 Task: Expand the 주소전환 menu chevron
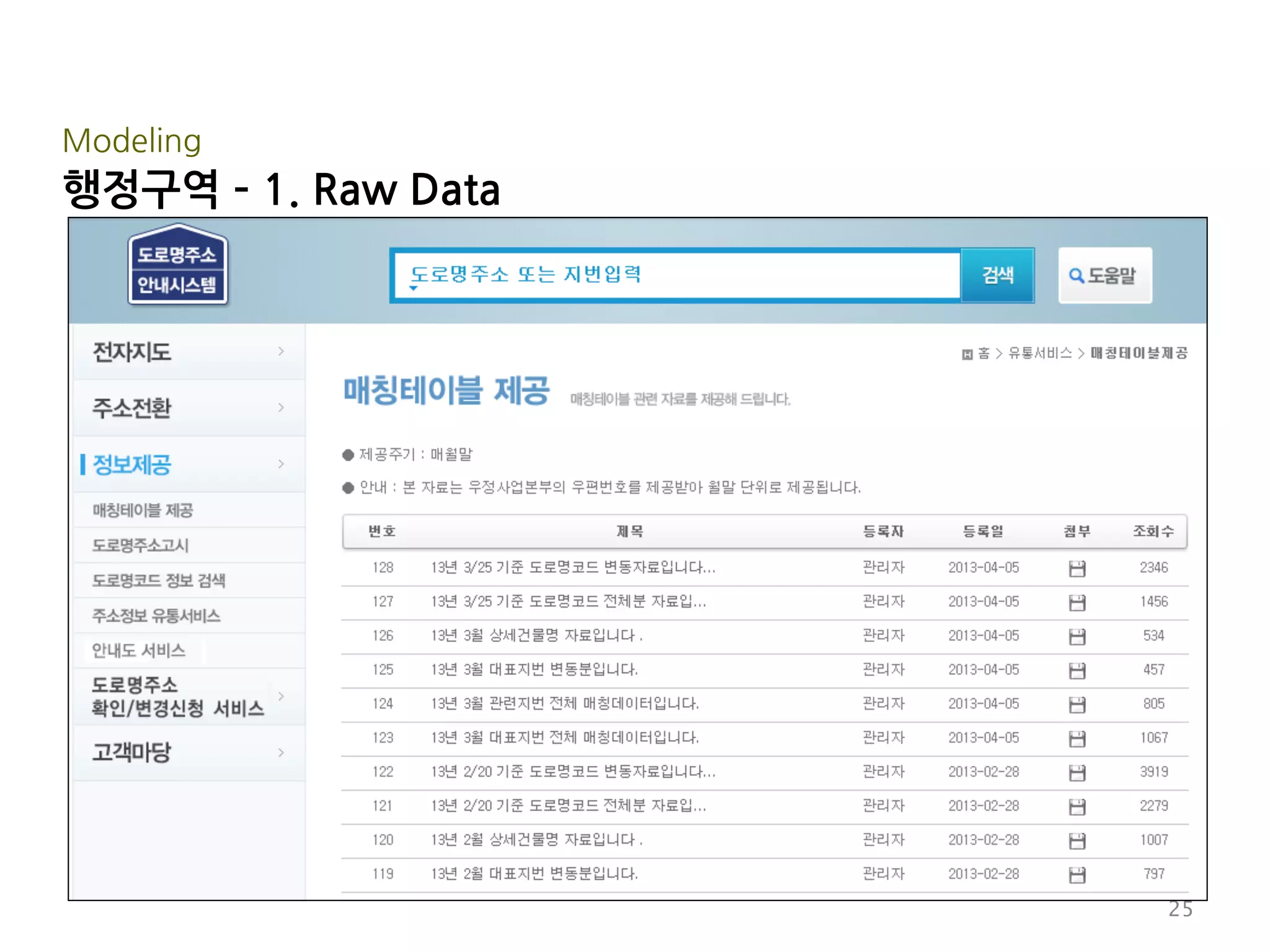[281, 408]
